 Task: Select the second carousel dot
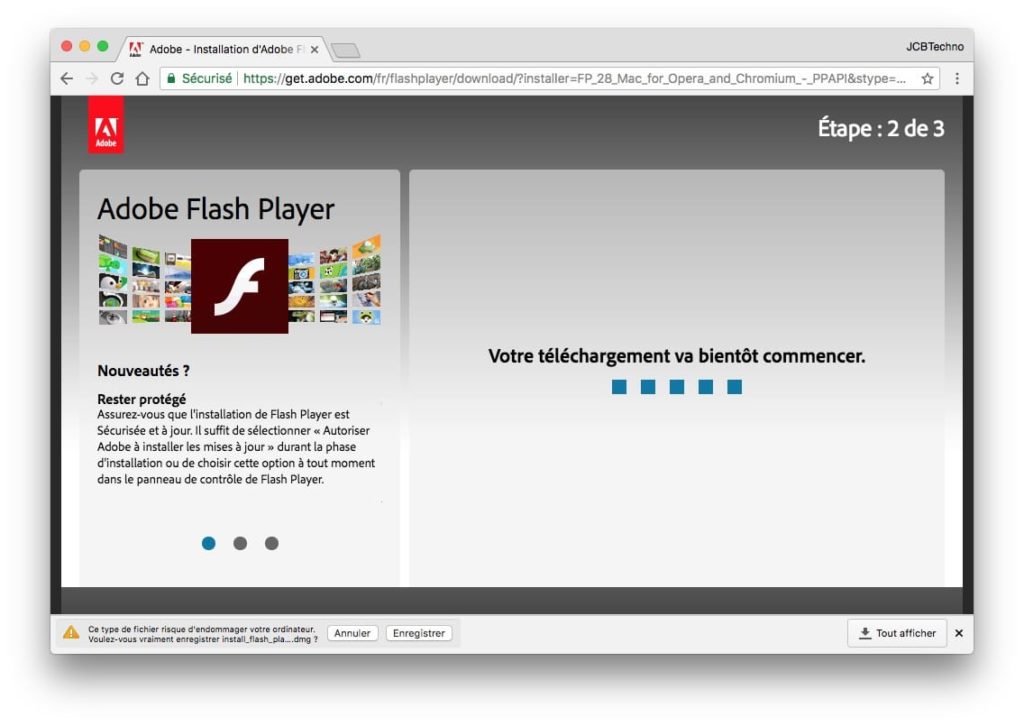(x=240, y=543)
